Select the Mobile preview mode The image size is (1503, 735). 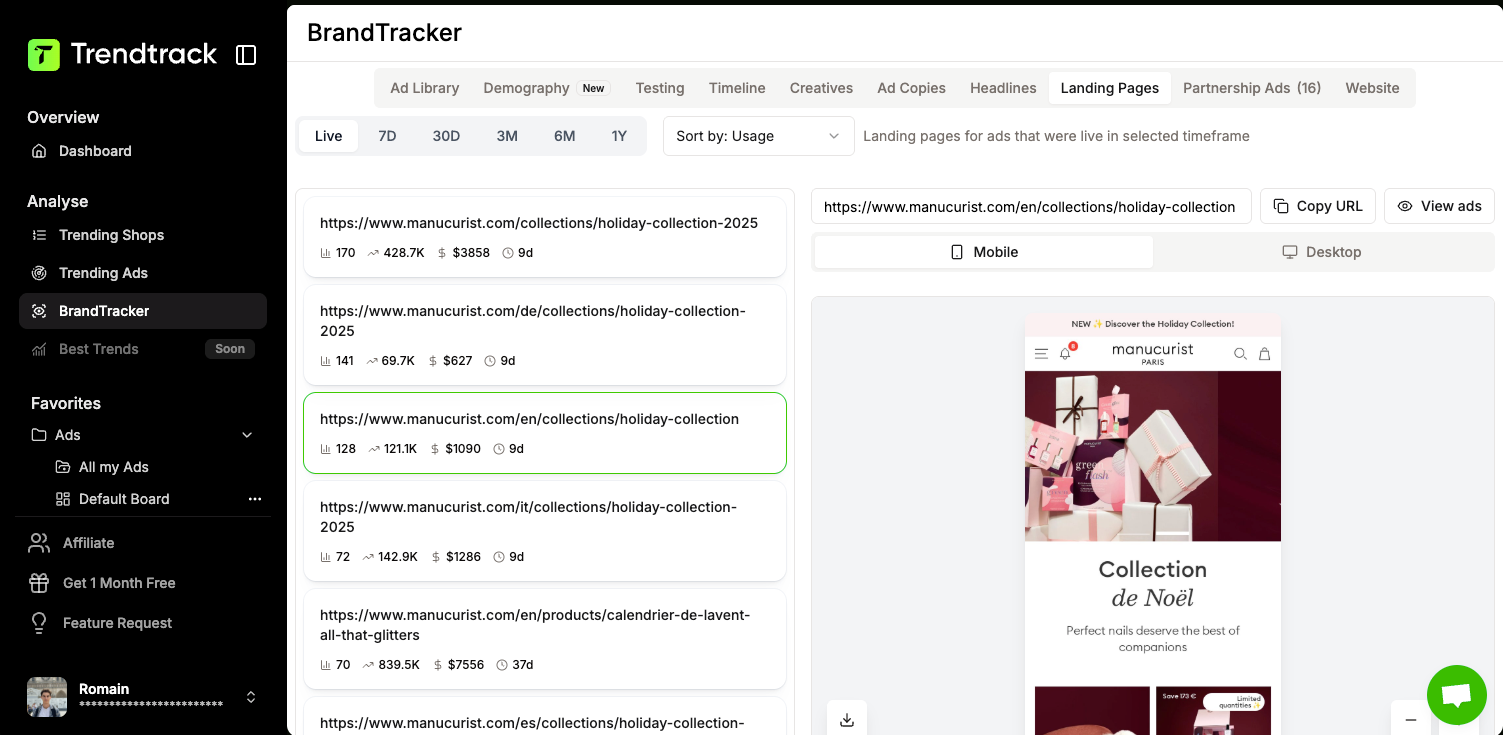click(x=984, y=252)
